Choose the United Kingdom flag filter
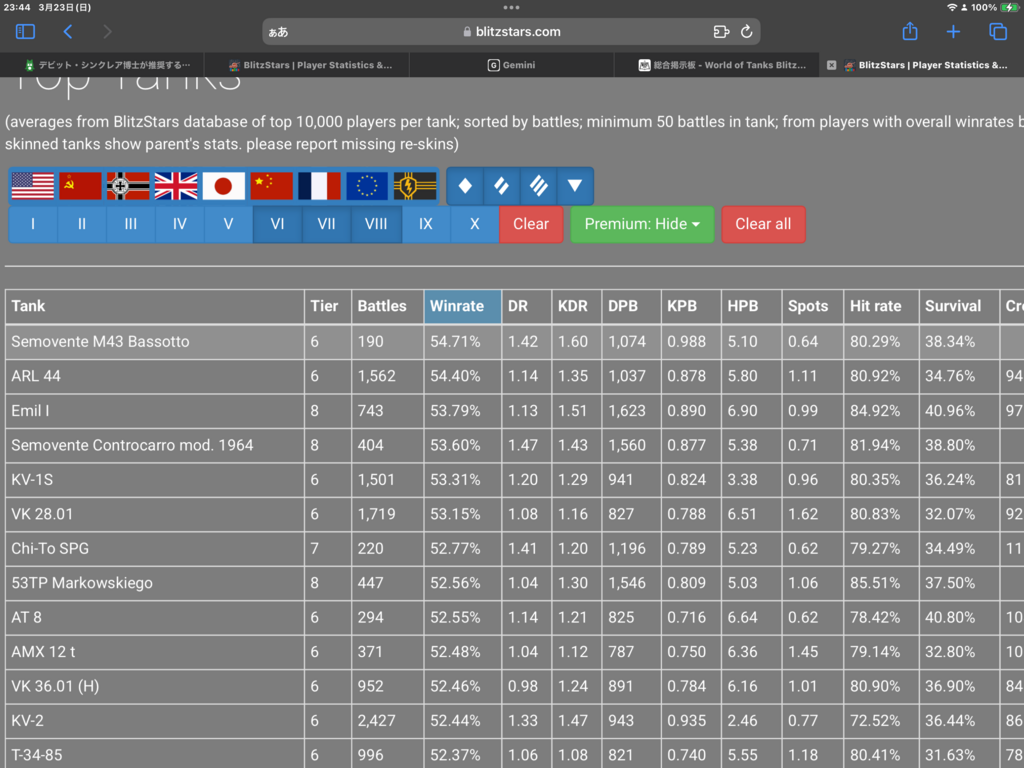 tap(176, 186)
